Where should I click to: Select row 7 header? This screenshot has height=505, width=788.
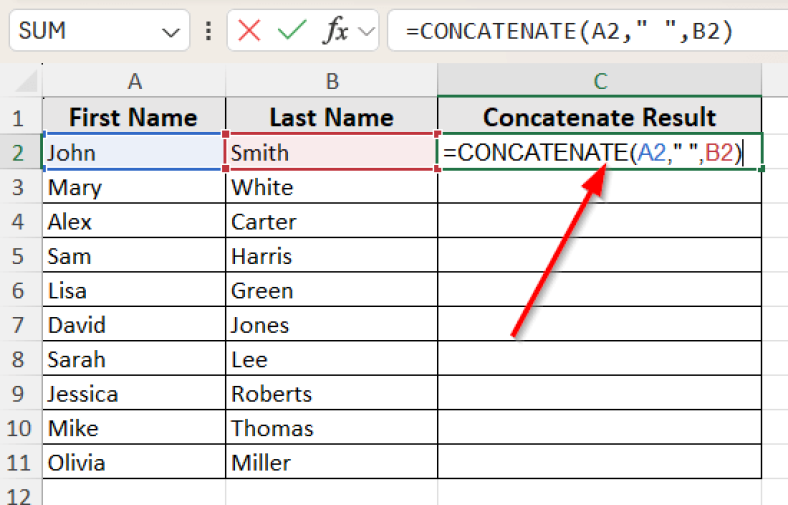tap(17, 325)
